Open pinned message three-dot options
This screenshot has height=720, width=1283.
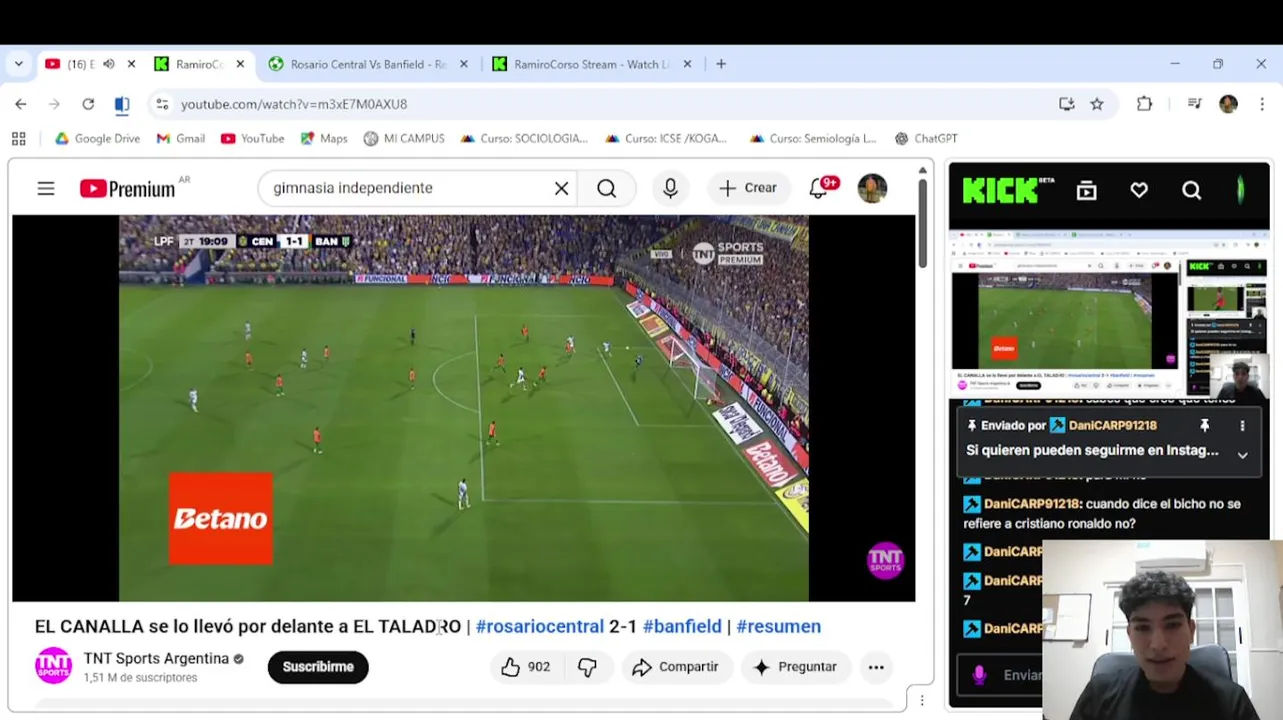coord(1242,426)
